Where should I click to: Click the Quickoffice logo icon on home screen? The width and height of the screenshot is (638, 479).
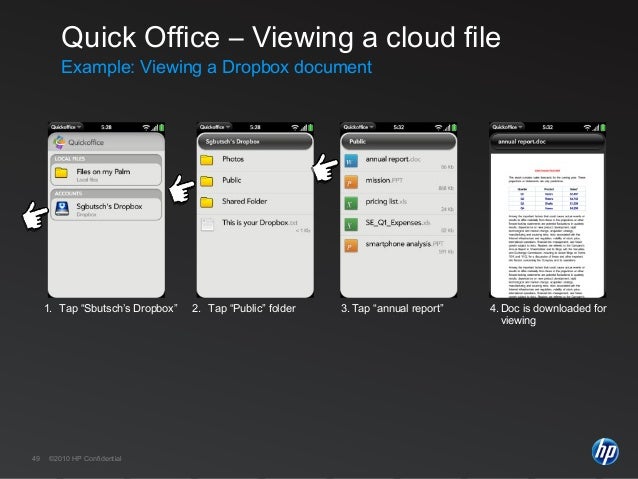pyautogui.click(x=59, y=142)
